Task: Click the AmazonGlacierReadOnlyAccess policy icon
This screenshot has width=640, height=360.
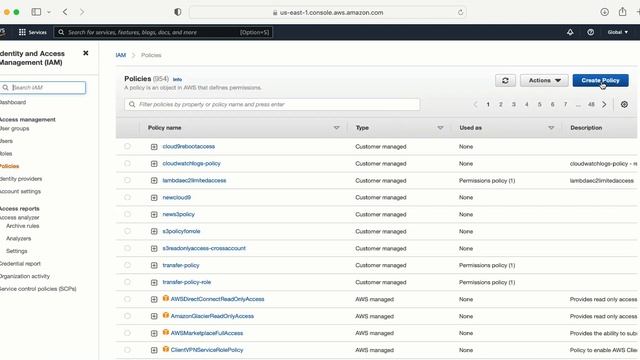Action: [x=166, y=315]
